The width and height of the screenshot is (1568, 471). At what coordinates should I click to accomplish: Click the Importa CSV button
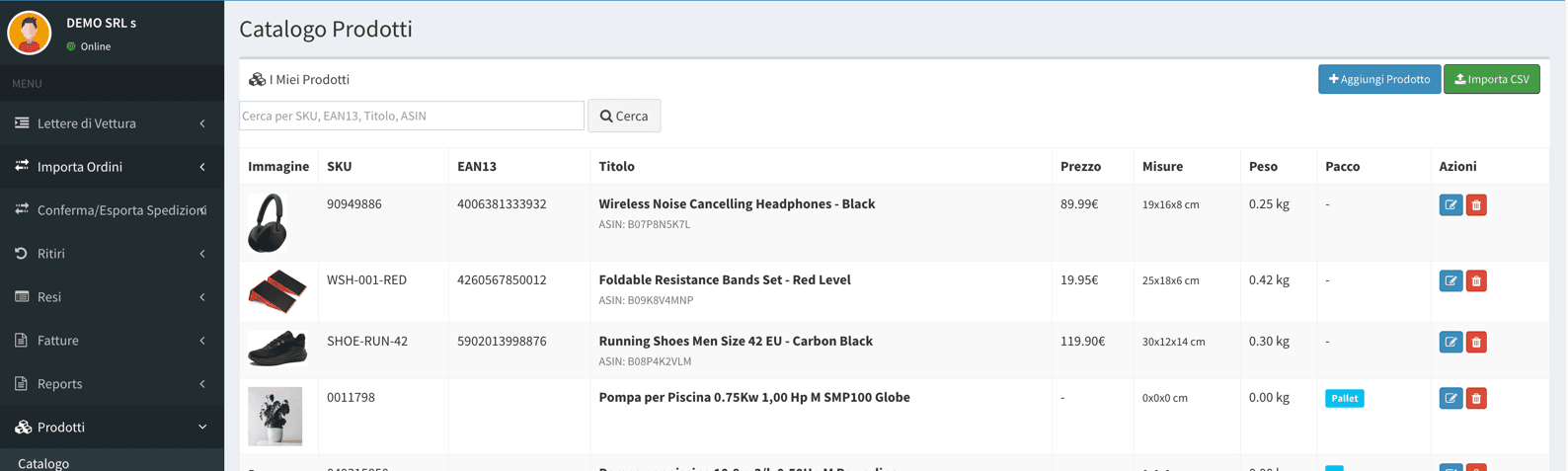(x=1491, y=79)
